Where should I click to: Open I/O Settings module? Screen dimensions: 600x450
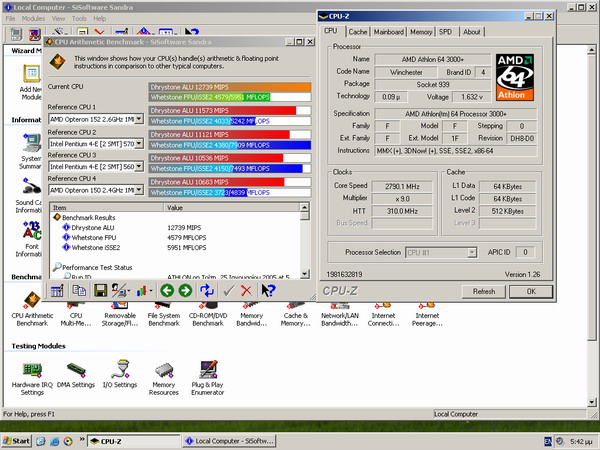coord(120,374)
